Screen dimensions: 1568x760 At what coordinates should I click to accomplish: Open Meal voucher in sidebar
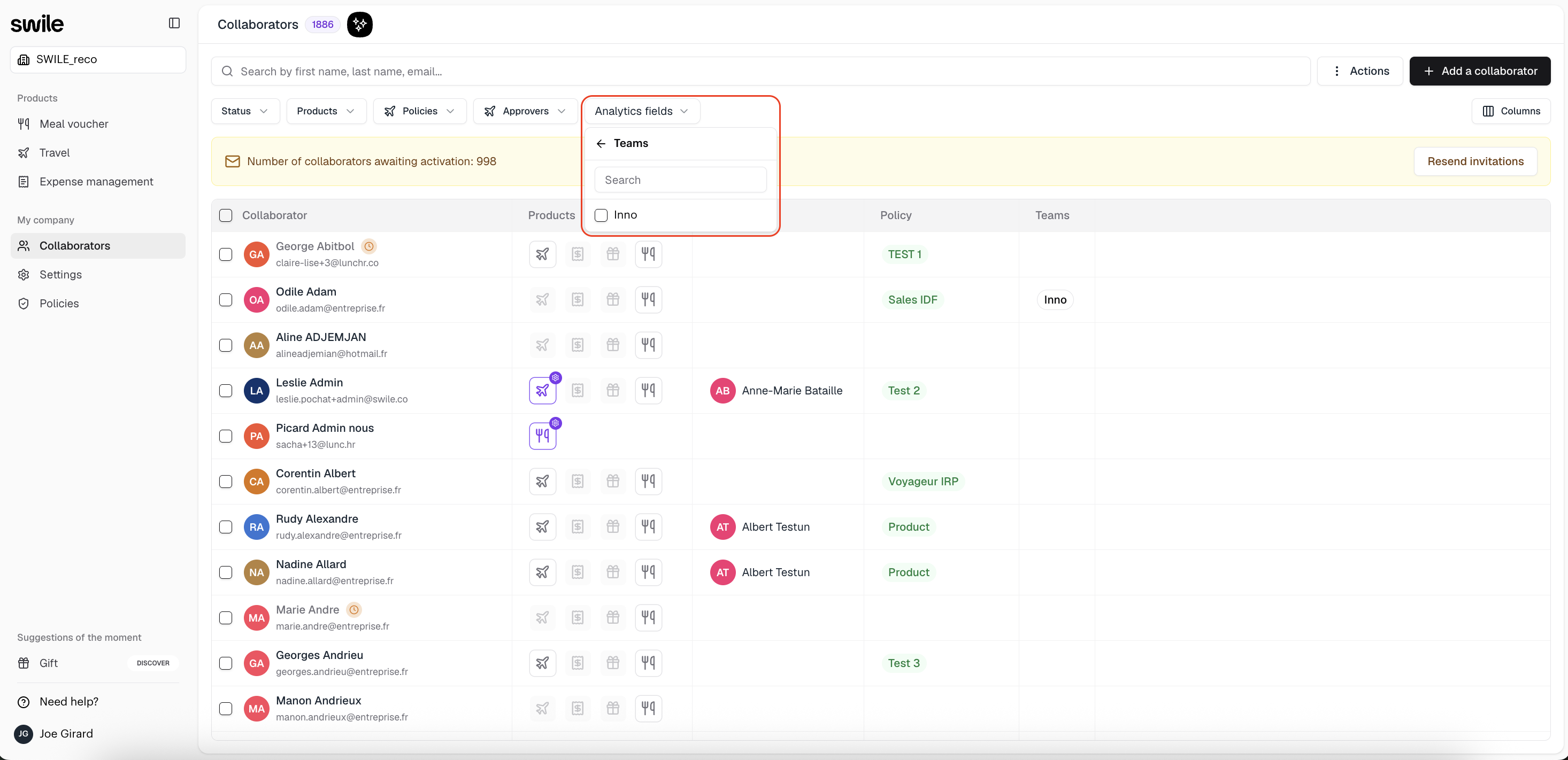[x=98, y=124]
